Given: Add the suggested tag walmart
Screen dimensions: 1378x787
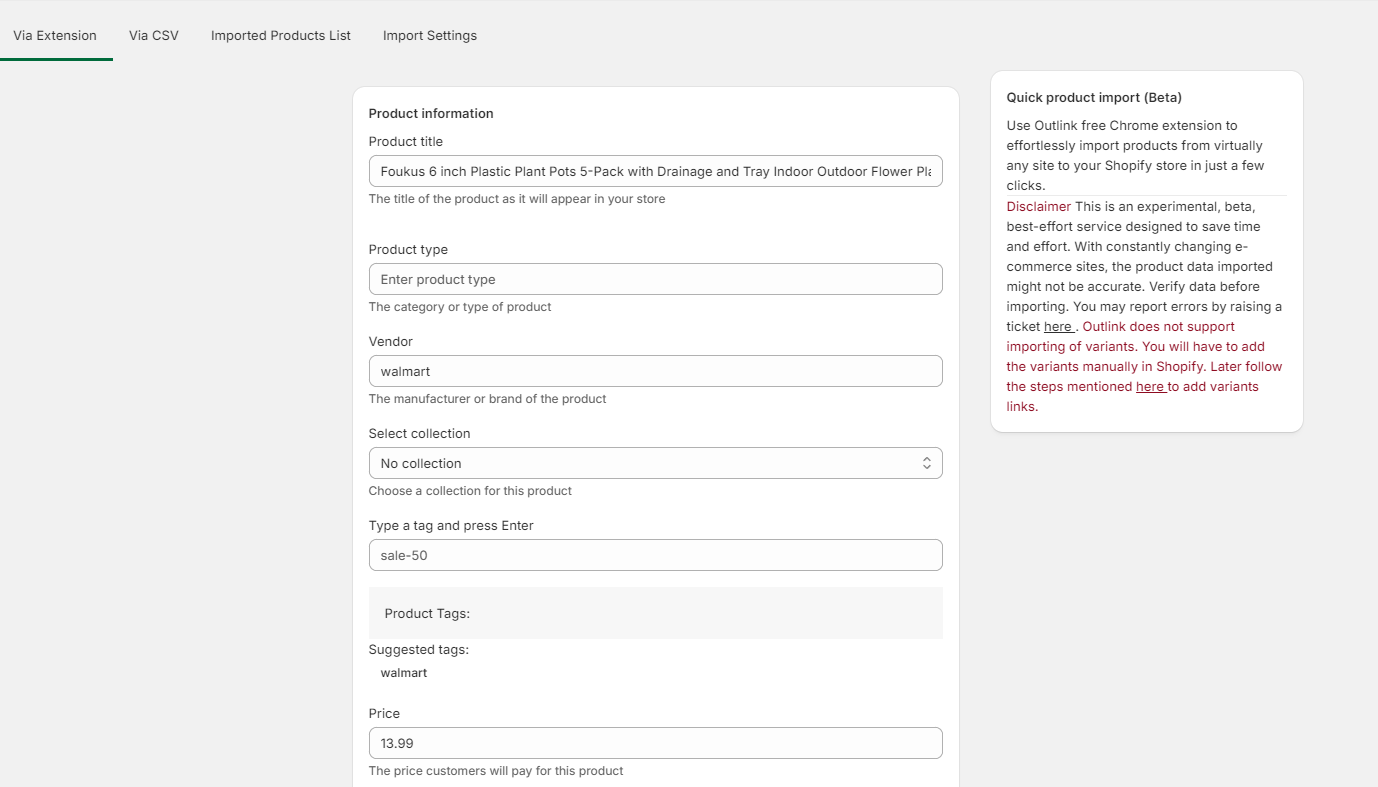Looking at the screenshot, I should [x=404, y=673].
